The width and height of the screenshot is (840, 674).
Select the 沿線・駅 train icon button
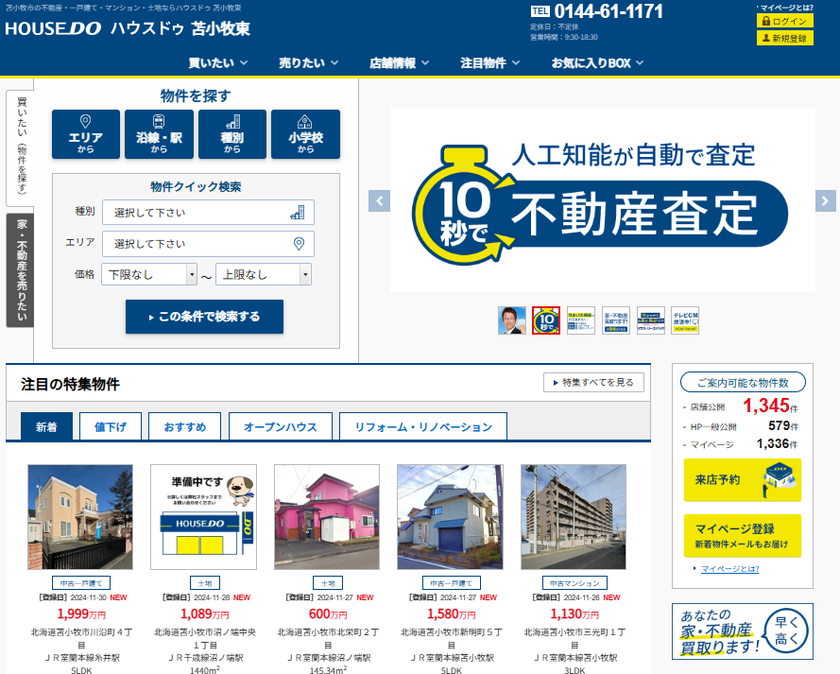click(x=159, y=134)
